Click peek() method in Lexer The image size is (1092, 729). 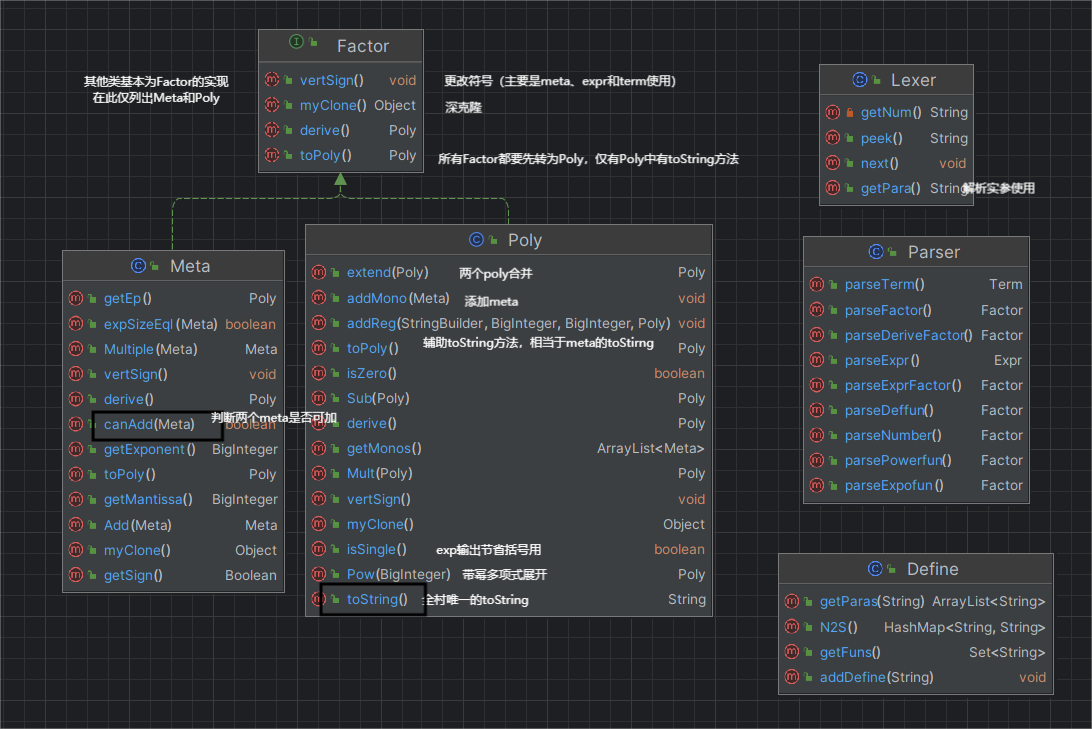(882, 138)
